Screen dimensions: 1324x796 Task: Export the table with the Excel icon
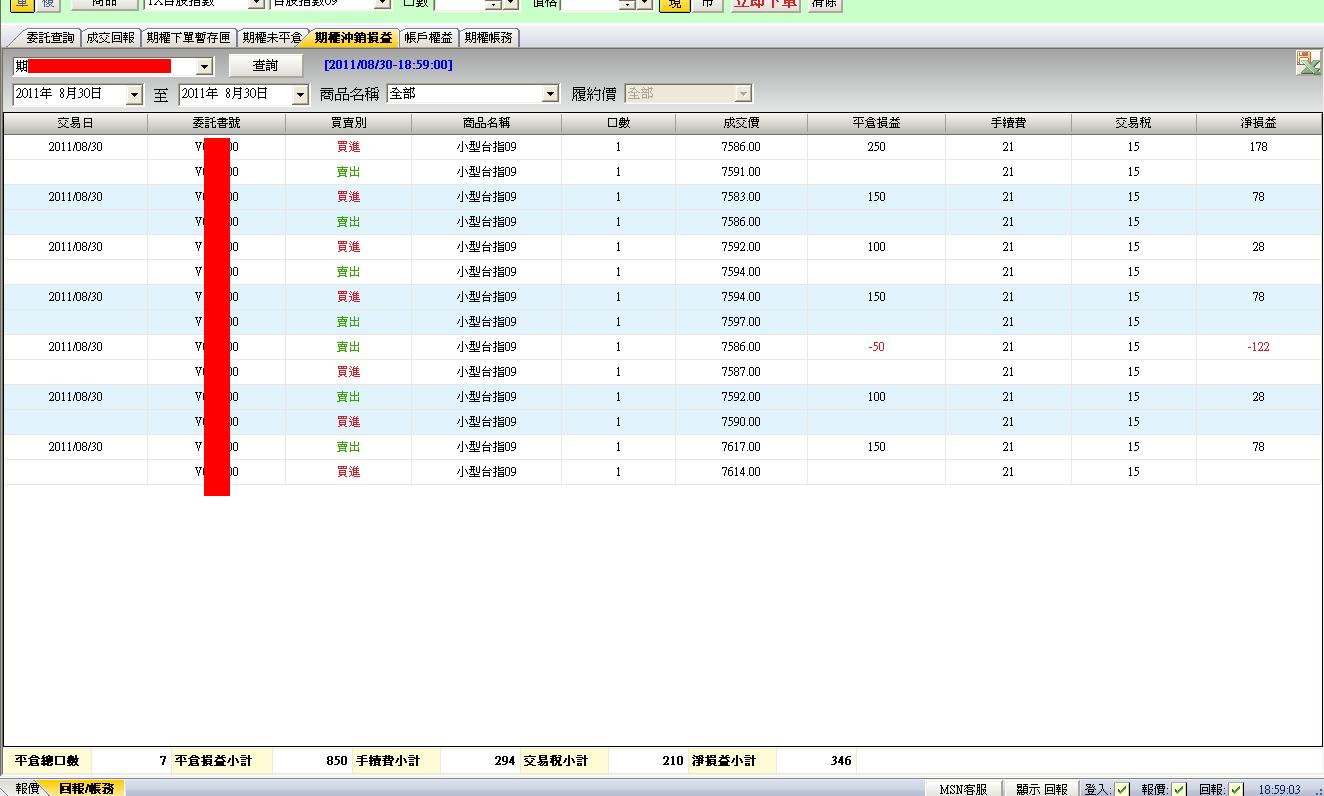coord(1308,63)
